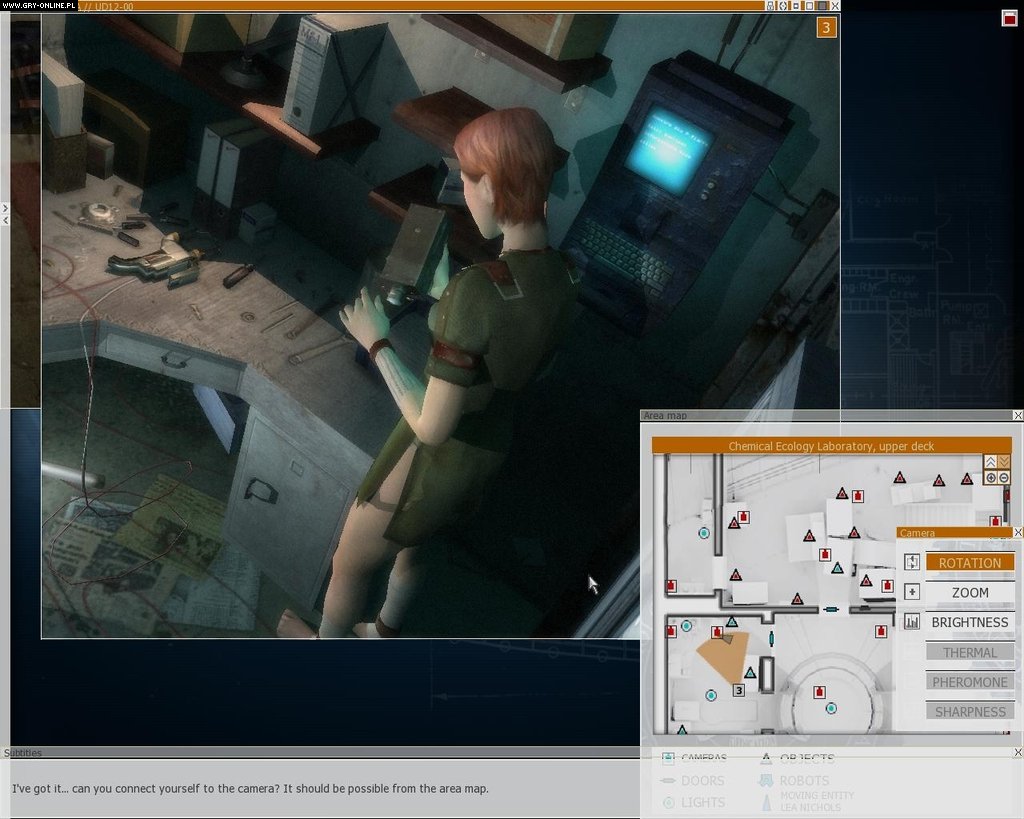1024x819 pixels.
Task: Select ROTATION camera mode
Action: pos(969,563)
